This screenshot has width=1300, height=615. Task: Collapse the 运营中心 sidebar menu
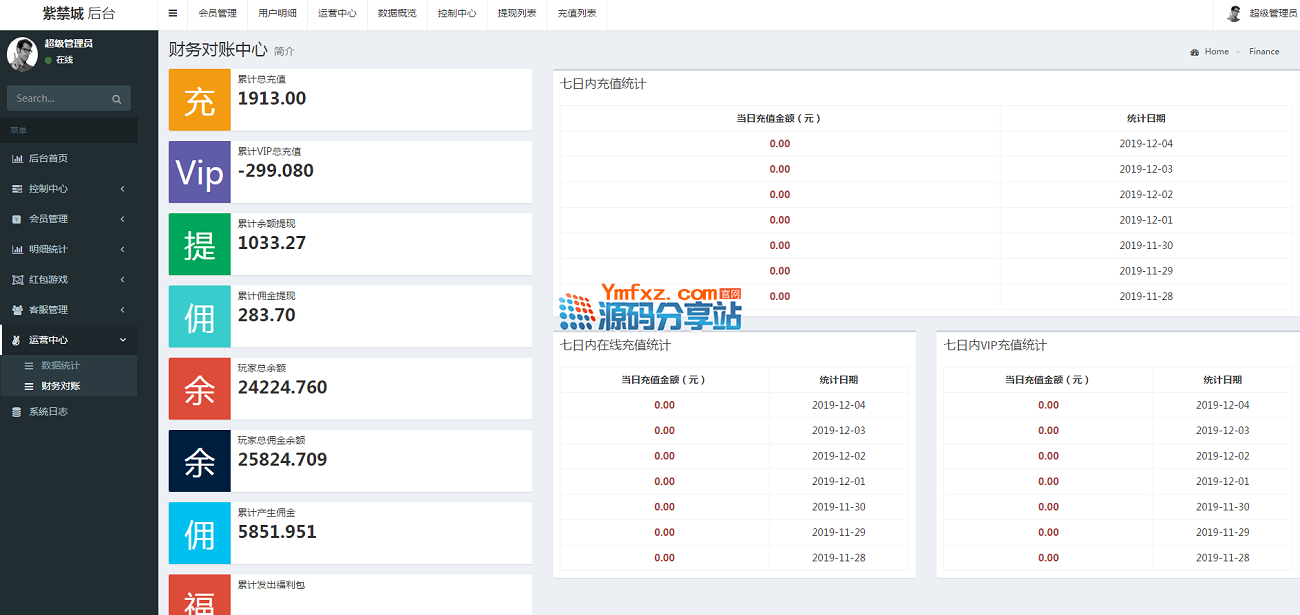point(68,340)
